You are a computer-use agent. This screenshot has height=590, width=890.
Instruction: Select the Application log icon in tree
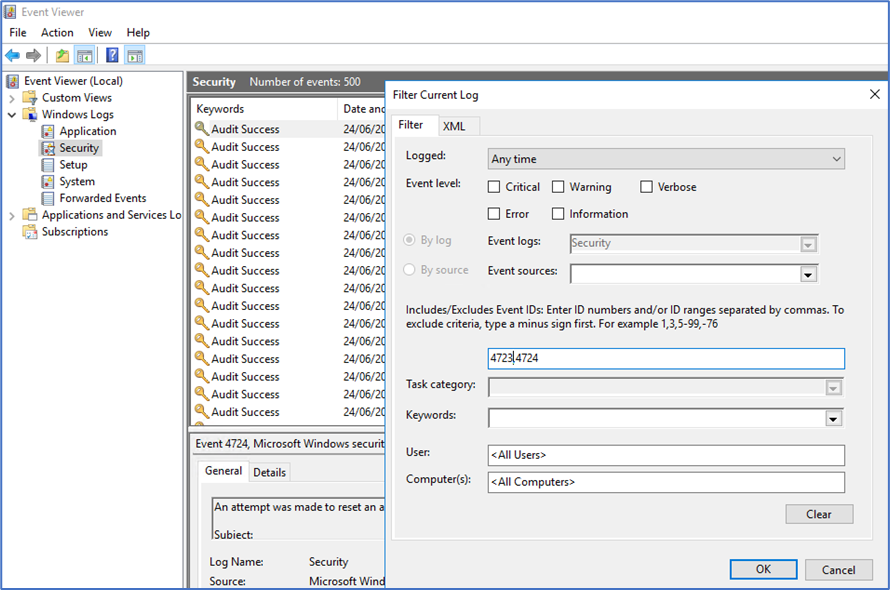[x=48, y=131]
